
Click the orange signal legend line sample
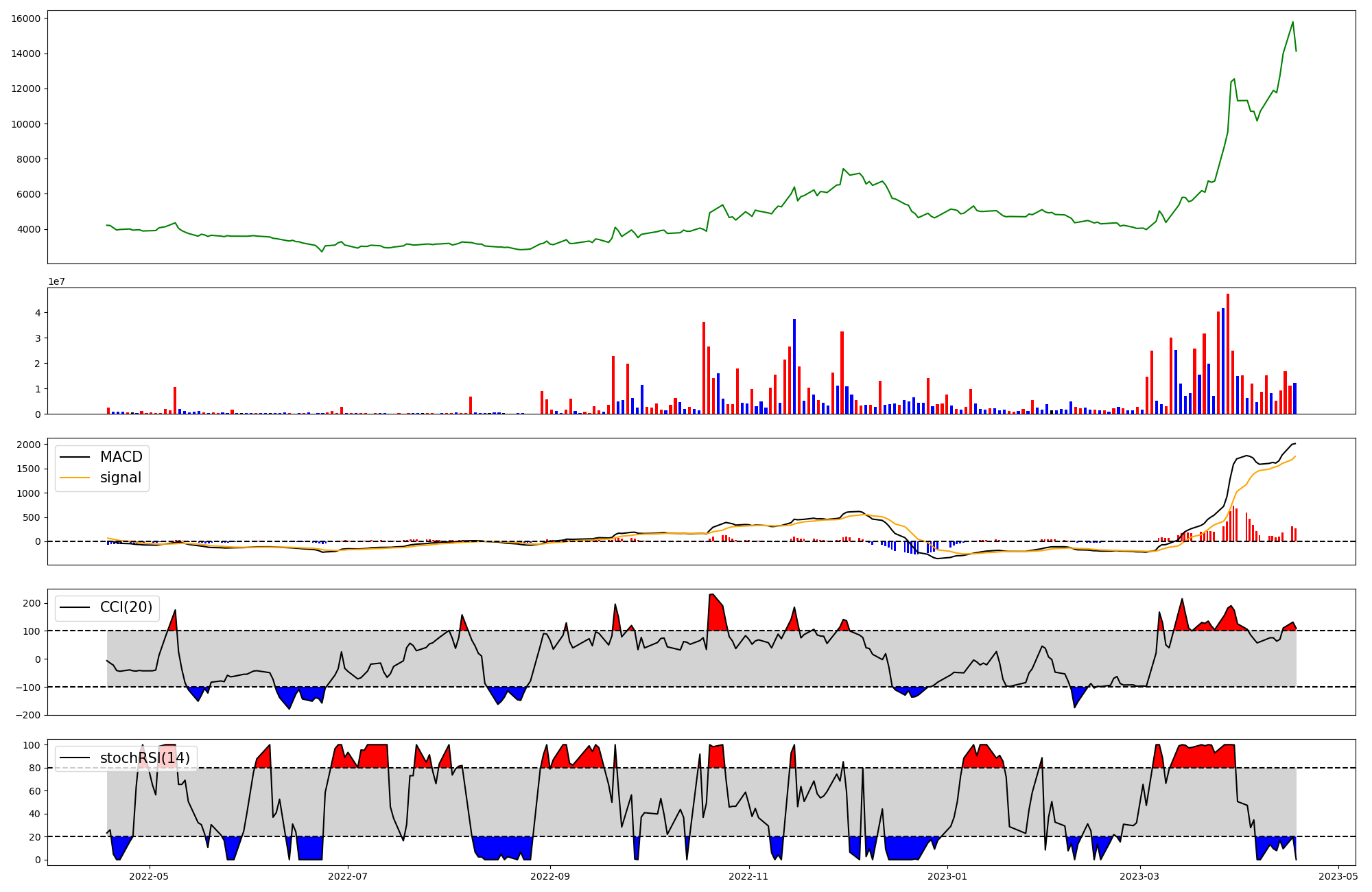tap(75, 478)
